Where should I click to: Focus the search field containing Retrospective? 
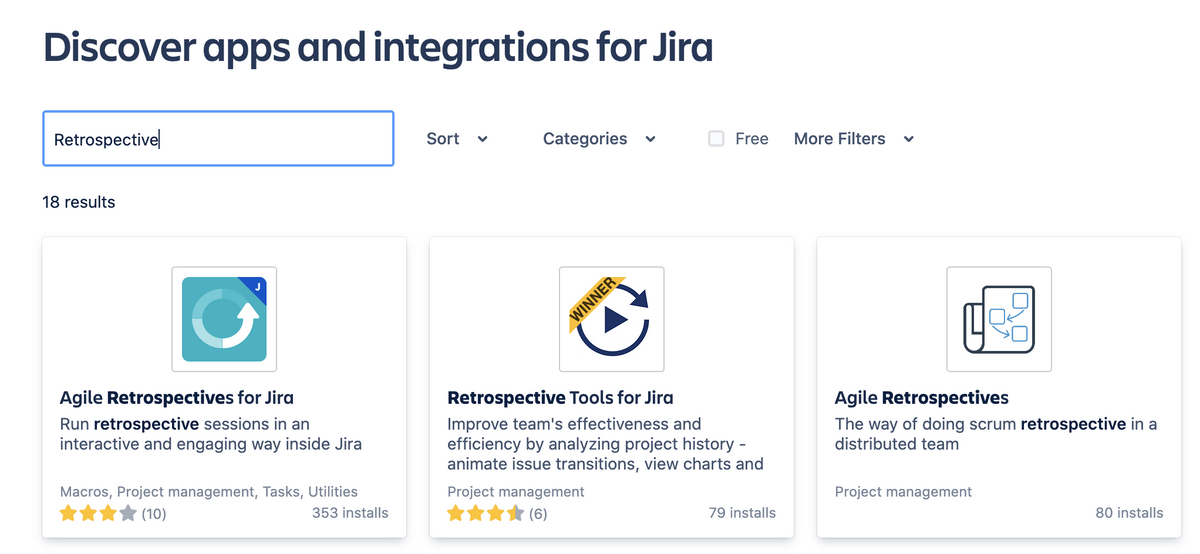click(x=218, y=139)
